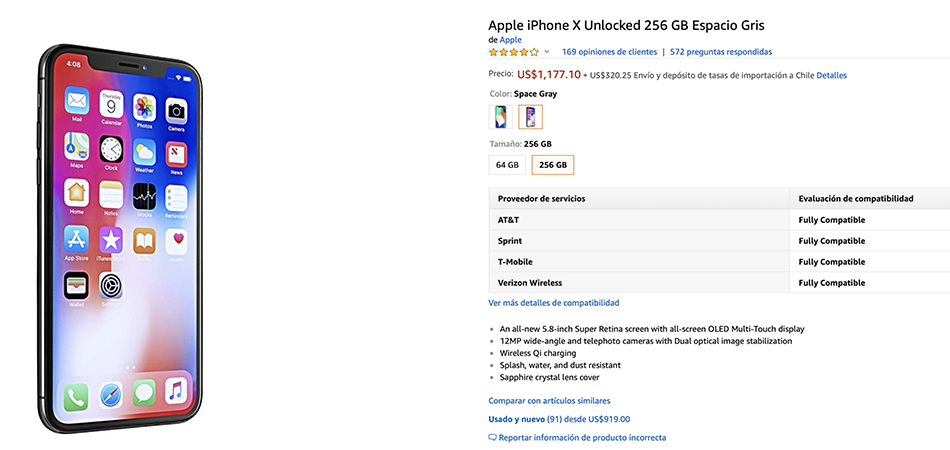950x450 pixels.
Task: Click the Music icon in phone dock
Action: pyautogui.click(x=176, y=391)
